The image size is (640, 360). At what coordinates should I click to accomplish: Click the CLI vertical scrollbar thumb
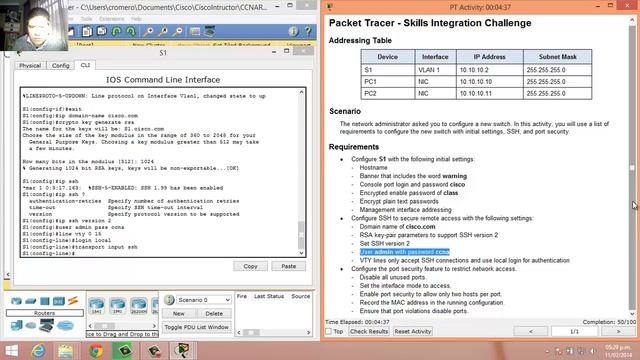[x=301, y=235]
